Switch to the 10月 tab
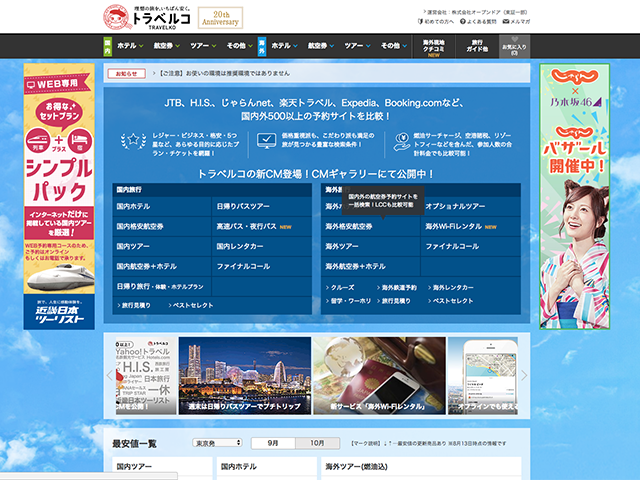The height and width of the screenshot is (480, 640). click(x=317, y=443)
